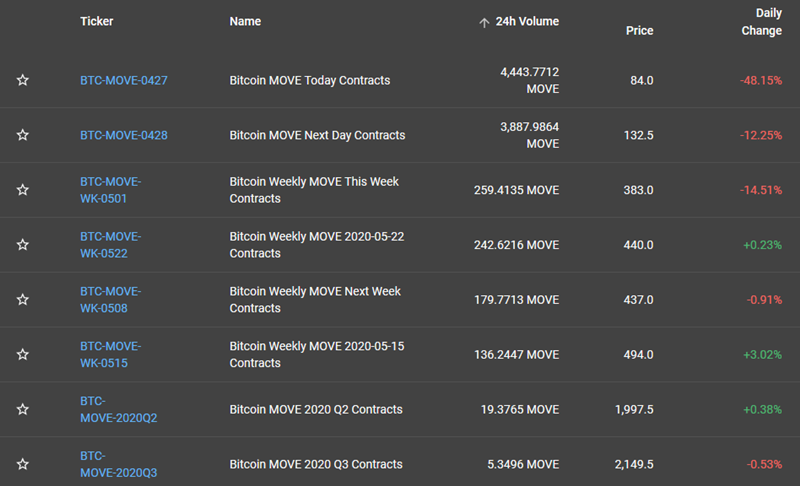Click Bitcoin MOVE Next Day Contracts name
Image resolution: width=800 pixels, height=486 pixels.
[x=317, y=135]
